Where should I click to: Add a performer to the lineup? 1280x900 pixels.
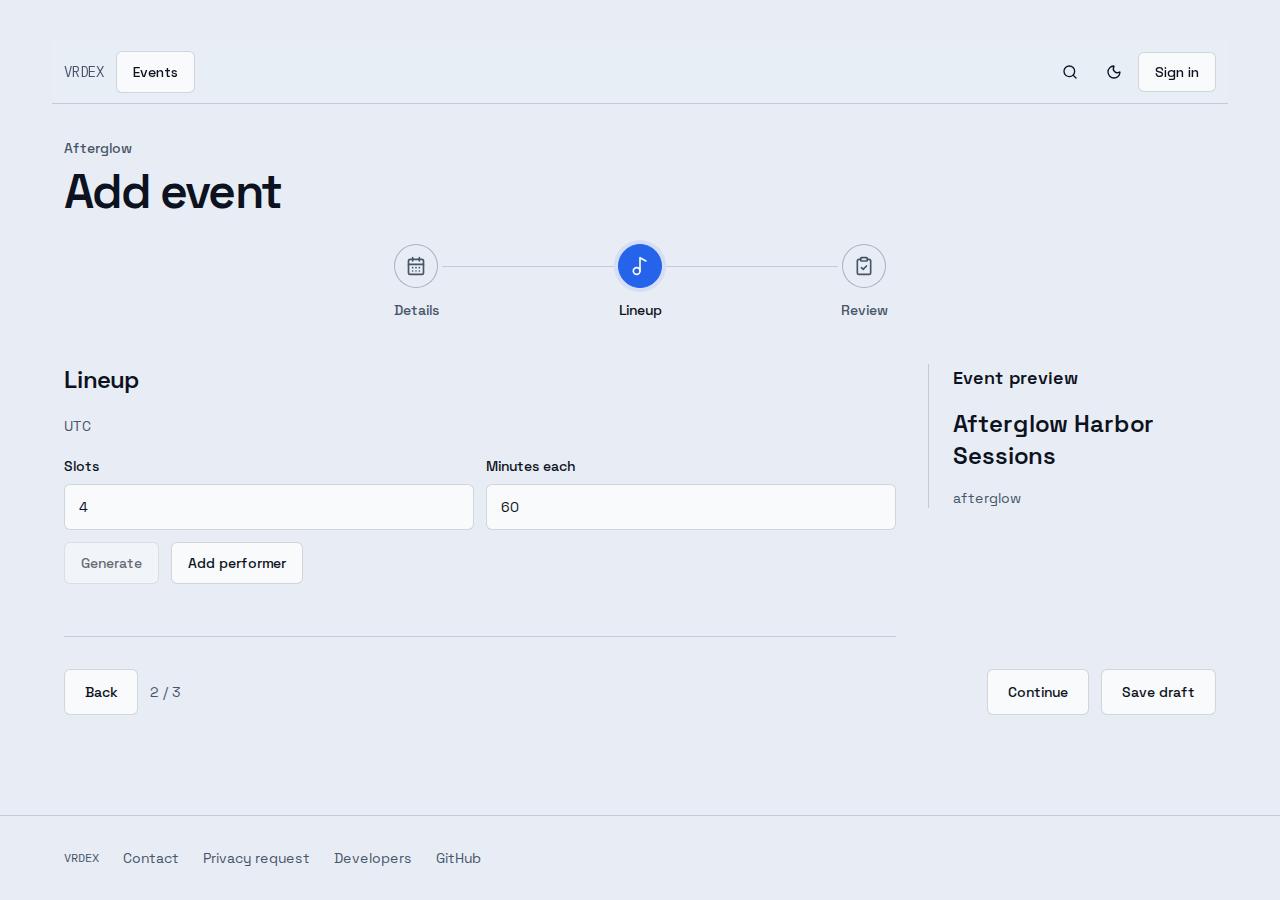(237, 563)
